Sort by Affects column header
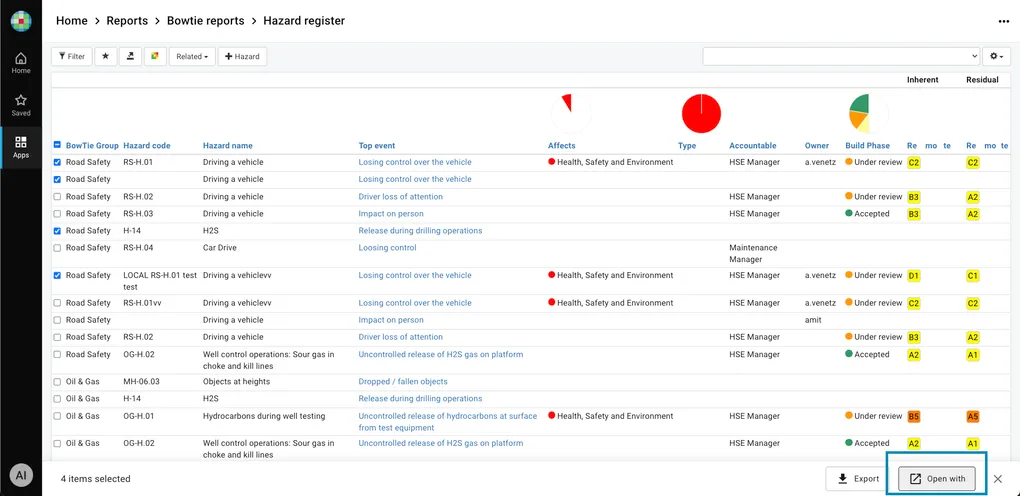1020x496 pixels. coord(561,146)
